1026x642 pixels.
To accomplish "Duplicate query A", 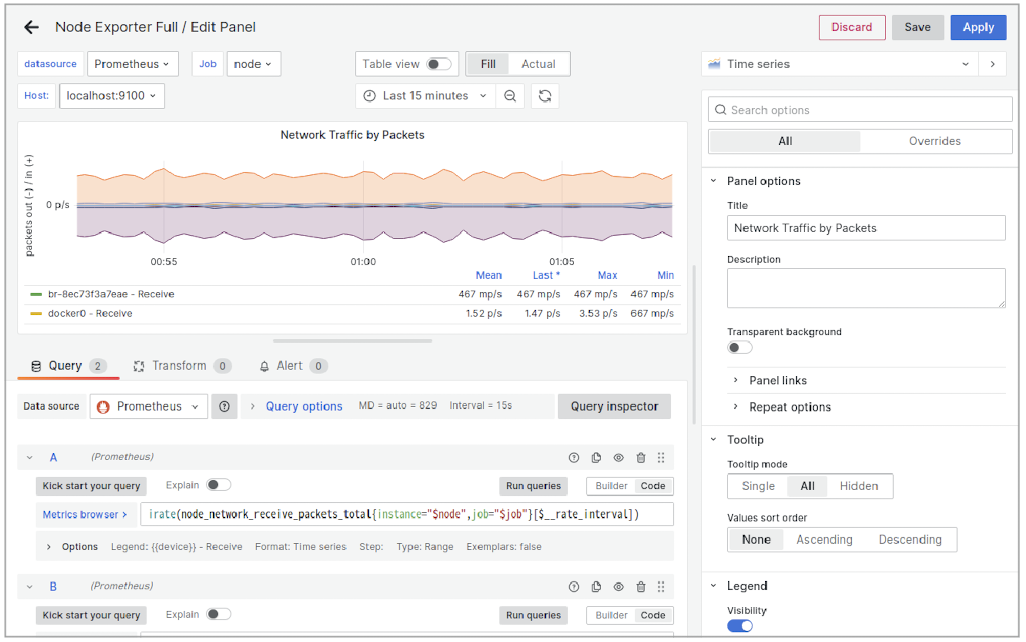I will (x=596, y=457).
